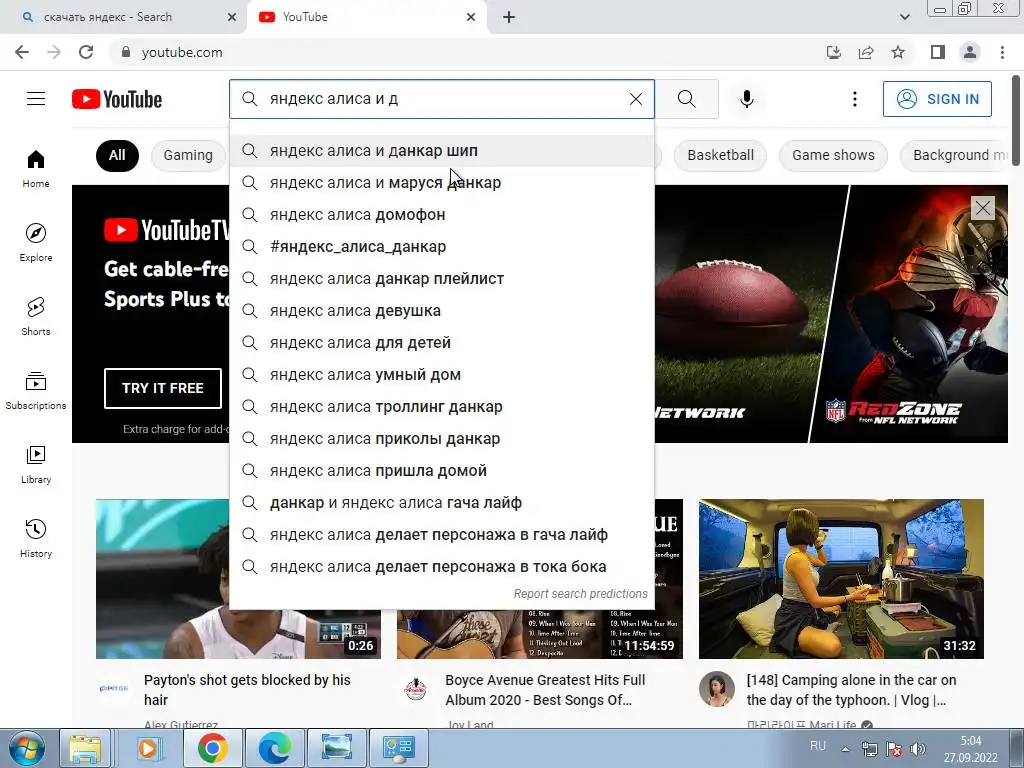Open a new browser tab

509,17
